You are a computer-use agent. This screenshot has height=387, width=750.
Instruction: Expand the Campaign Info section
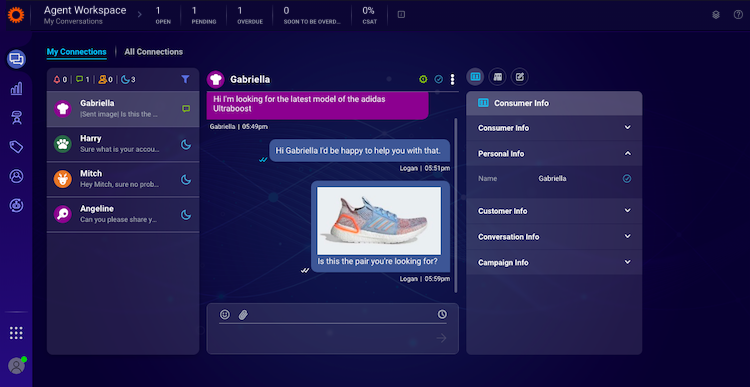tap(554, 262)
